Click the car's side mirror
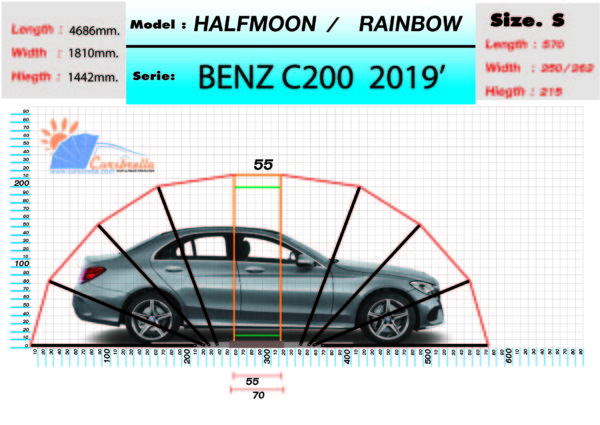 click(305, 260)
